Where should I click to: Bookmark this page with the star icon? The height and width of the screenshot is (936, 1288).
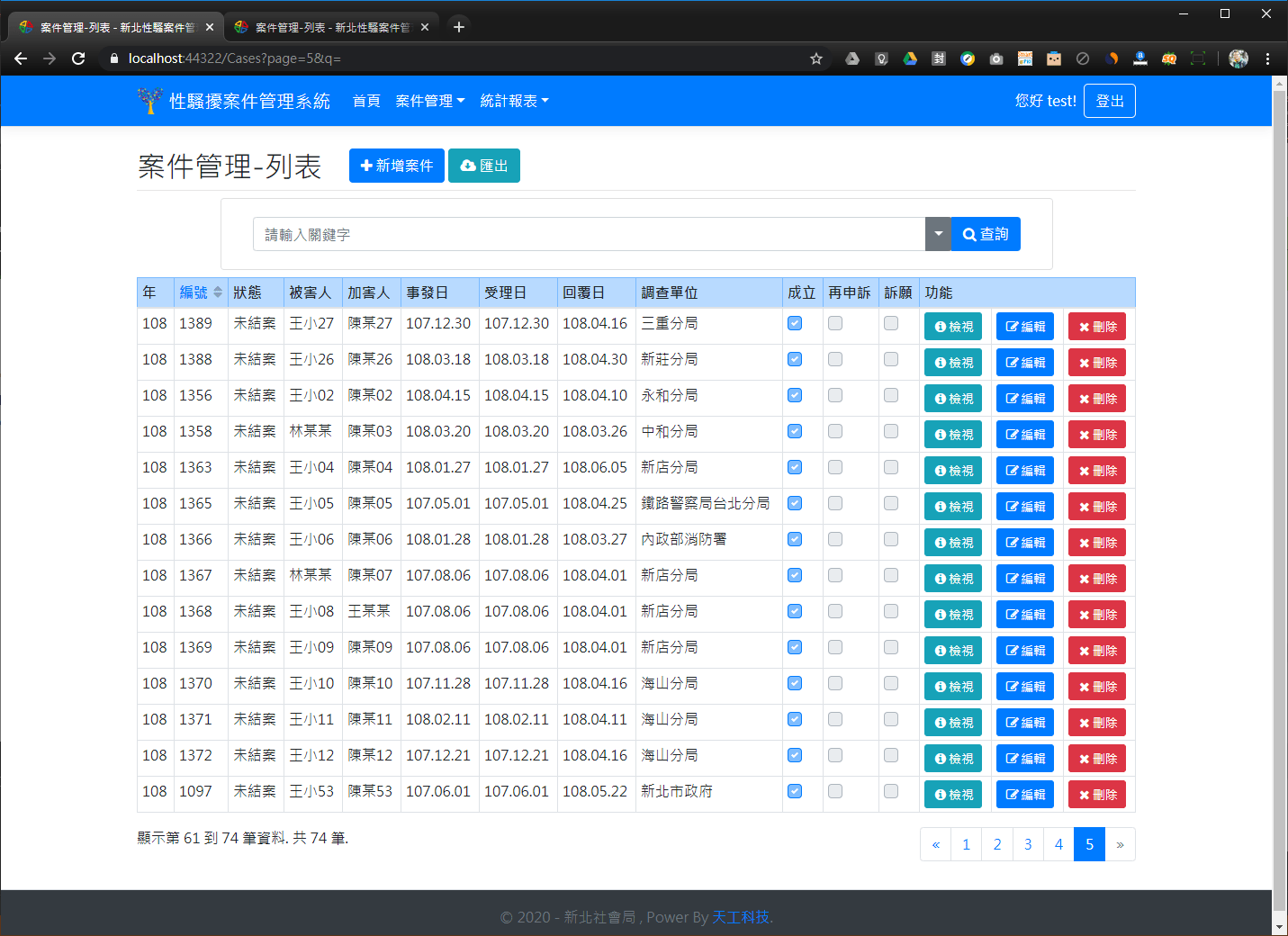pos(816,58)
